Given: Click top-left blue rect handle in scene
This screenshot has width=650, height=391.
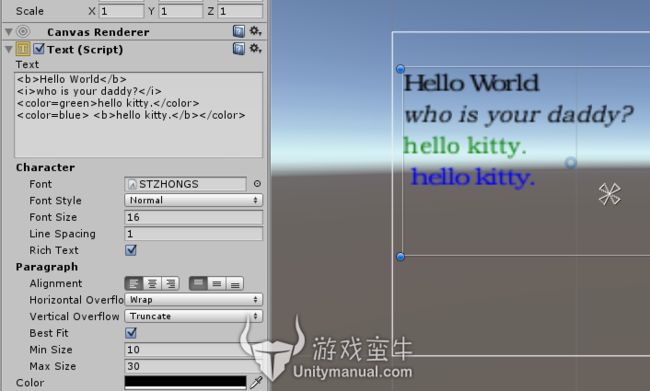Looking at the screenshot, I should coord(400,69).
